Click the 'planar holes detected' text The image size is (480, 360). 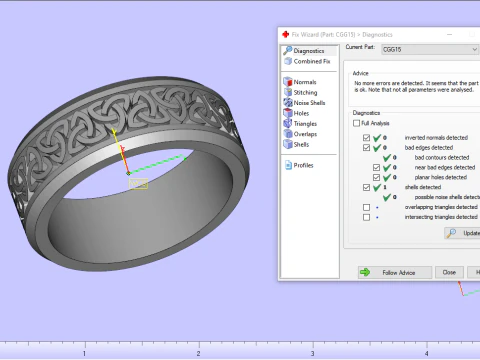441,177
